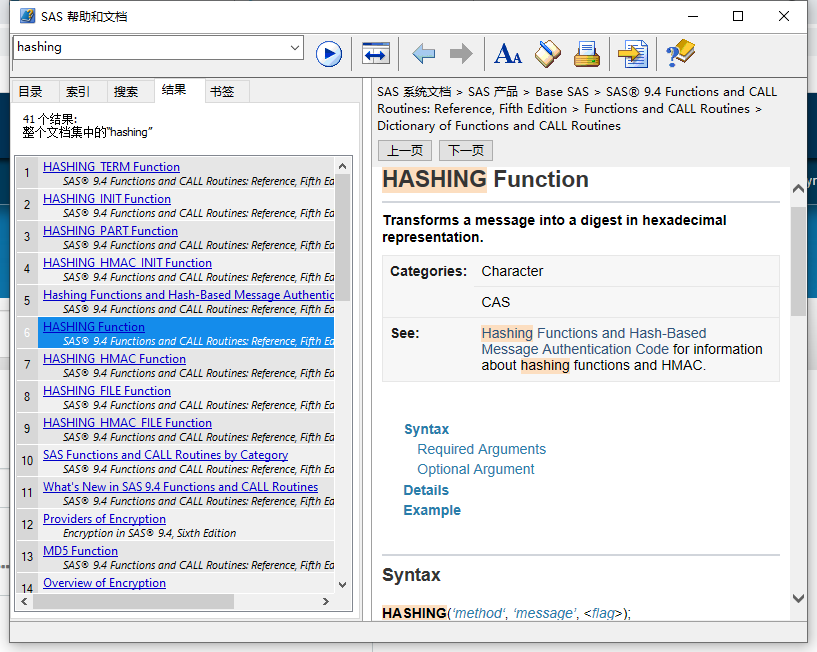Click the 上一页 button
The image size is (817, 652).
click(x=405, y=151)
